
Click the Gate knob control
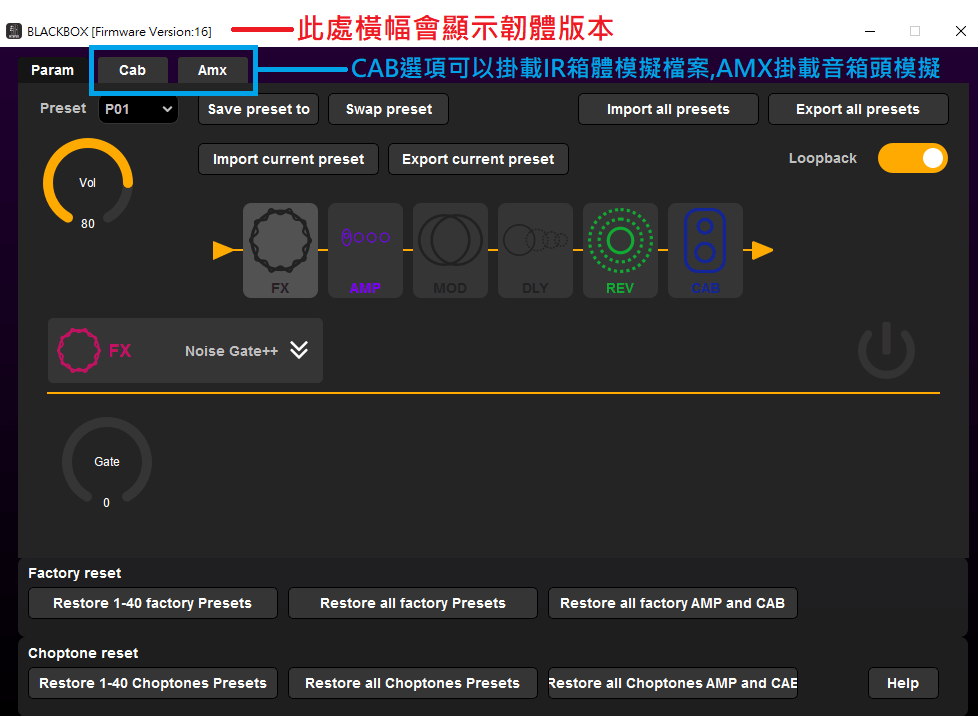point(107,462)
